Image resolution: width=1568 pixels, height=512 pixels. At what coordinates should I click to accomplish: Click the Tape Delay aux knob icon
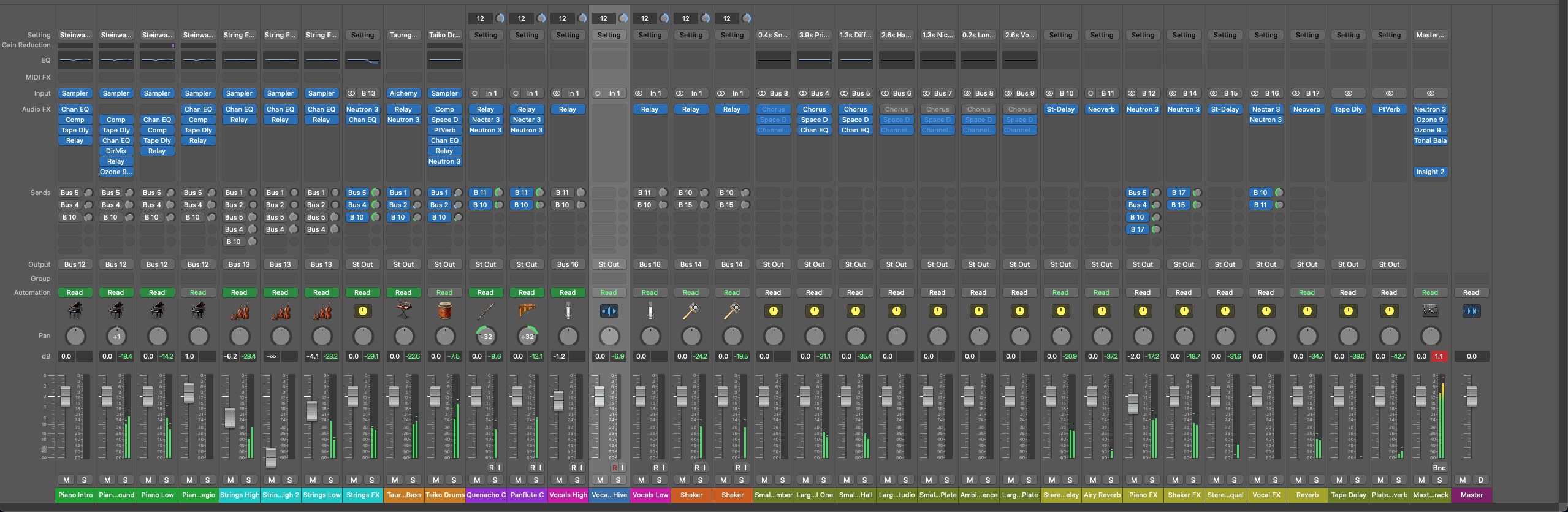1348,311
